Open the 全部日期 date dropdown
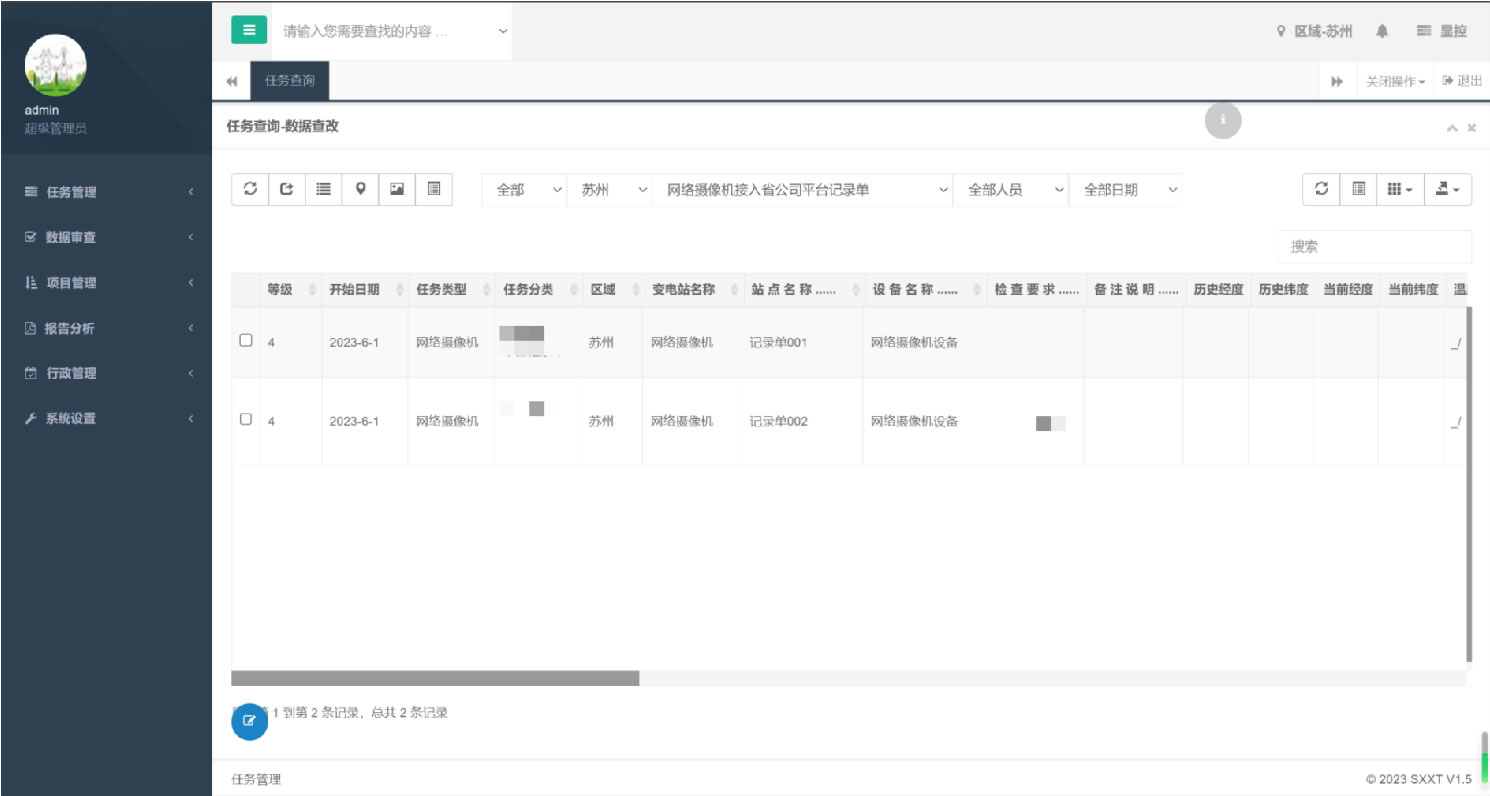 [1125, 189]
